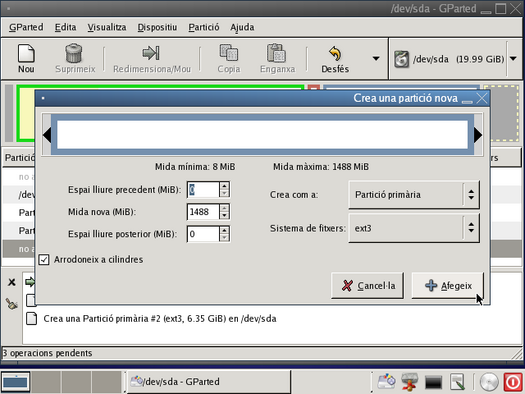Increase Espai lliure precedent value
This screenshot has width=525, height=394.
(224, 186)
